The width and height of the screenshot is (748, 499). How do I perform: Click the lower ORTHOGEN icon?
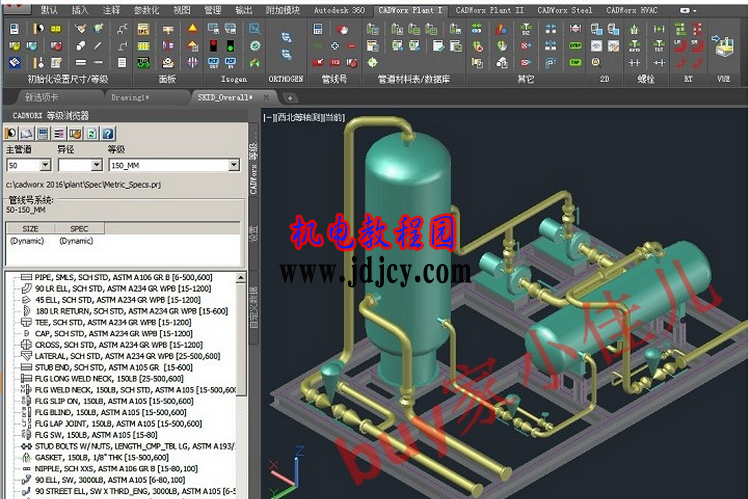coord(286,54)
